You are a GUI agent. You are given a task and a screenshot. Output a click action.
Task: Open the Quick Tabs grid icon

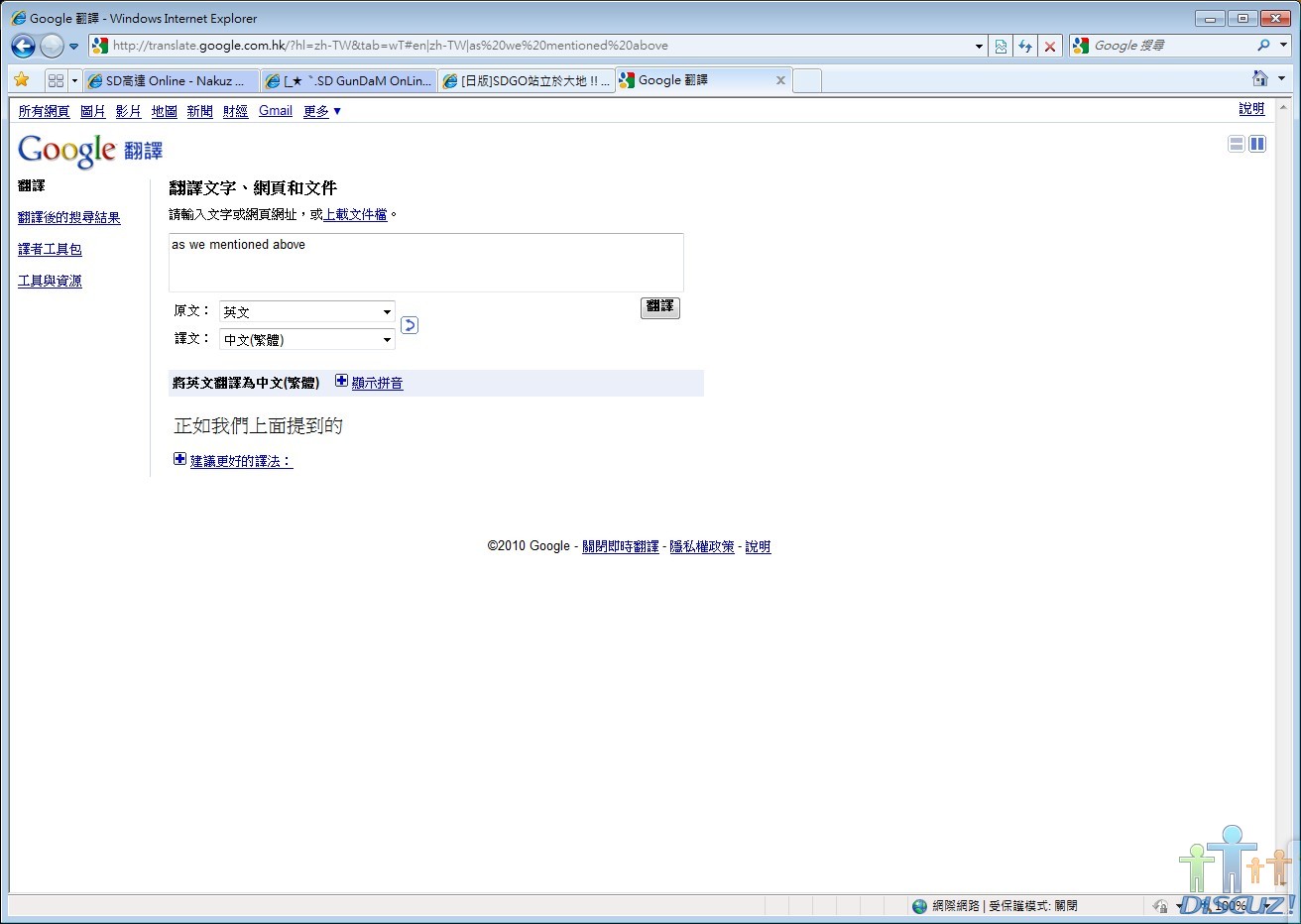pos(56,80)
